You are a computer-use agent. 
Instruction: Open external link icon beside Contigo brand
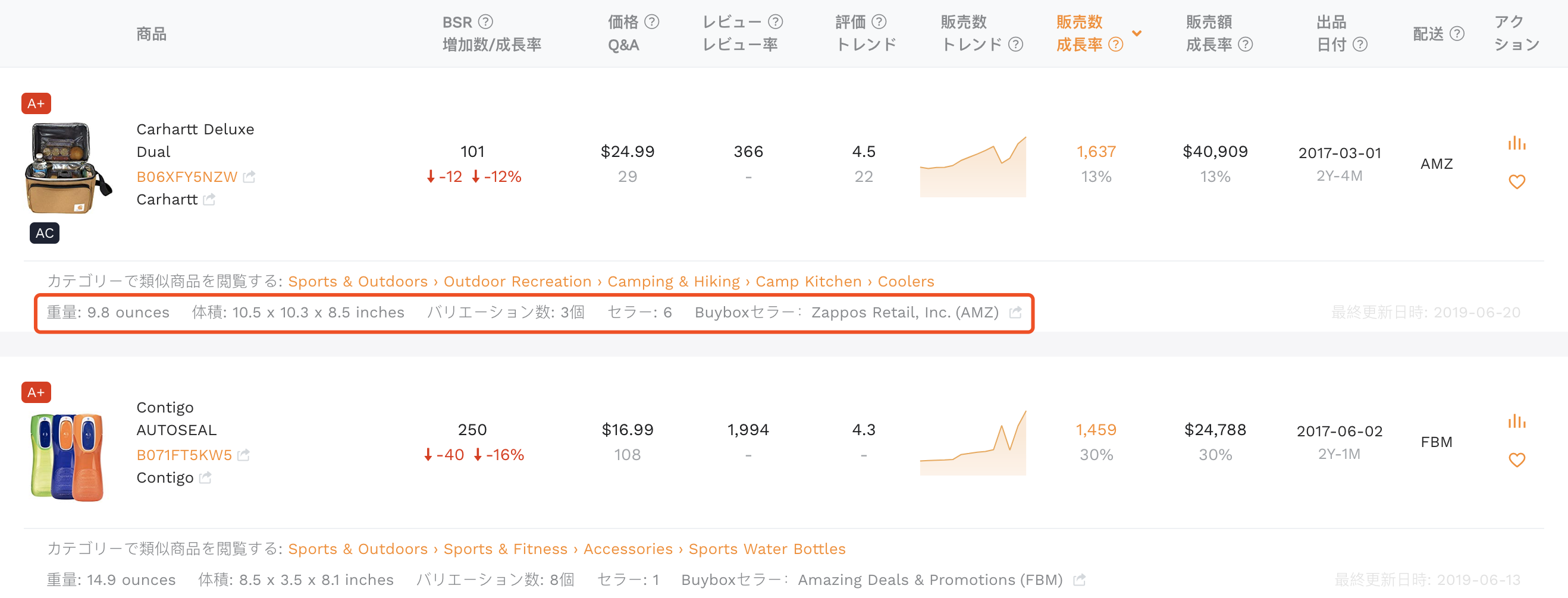(x=206, y=478)
